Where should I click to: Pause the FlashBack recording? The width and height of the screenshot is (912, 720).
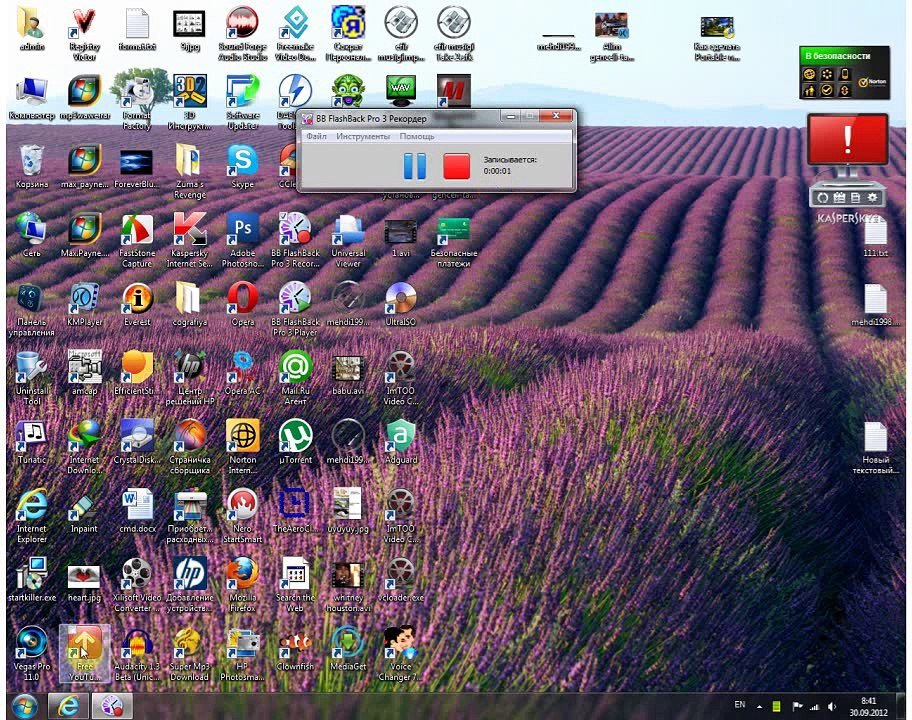[415, 166]
